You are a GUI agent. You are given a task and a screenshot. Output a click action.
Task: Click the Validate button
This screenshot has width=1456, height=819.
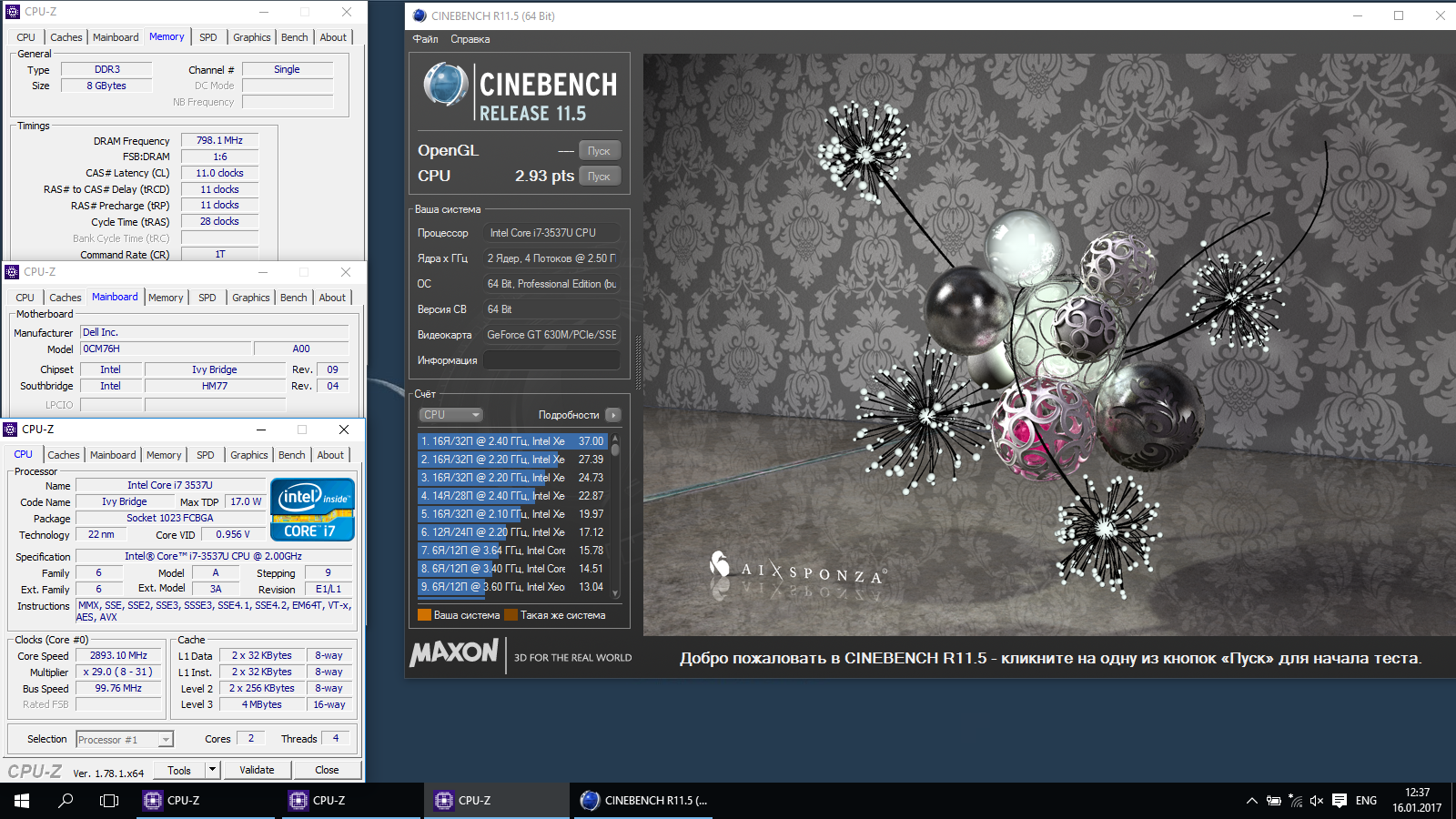point(257,770)
